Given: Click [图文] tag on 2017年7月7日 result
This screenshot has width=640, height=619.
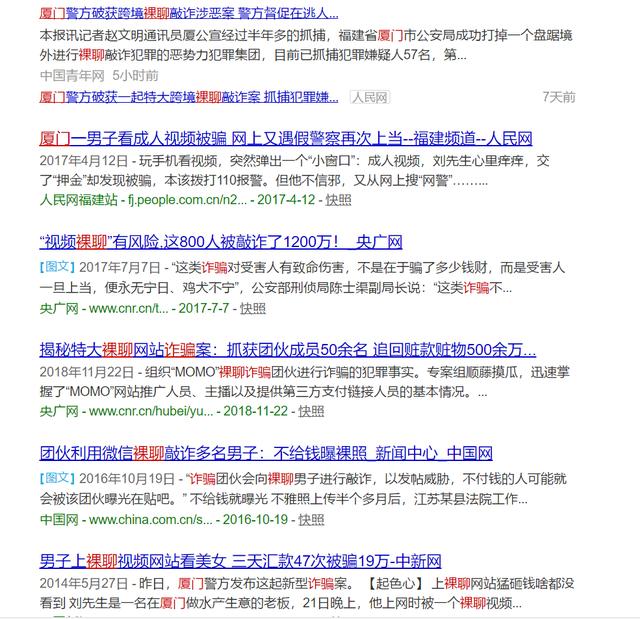Looking at the screenshot, I should [x=58, y=267].
